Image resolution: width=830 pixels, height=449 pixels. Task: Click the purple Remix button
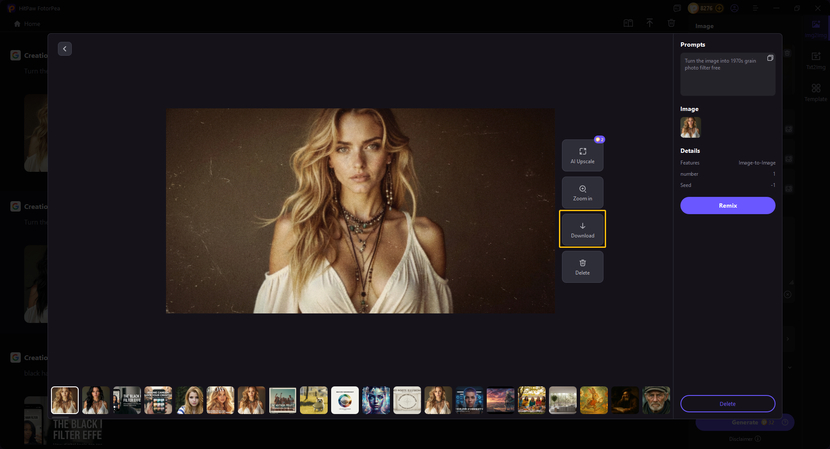[727, 205]
